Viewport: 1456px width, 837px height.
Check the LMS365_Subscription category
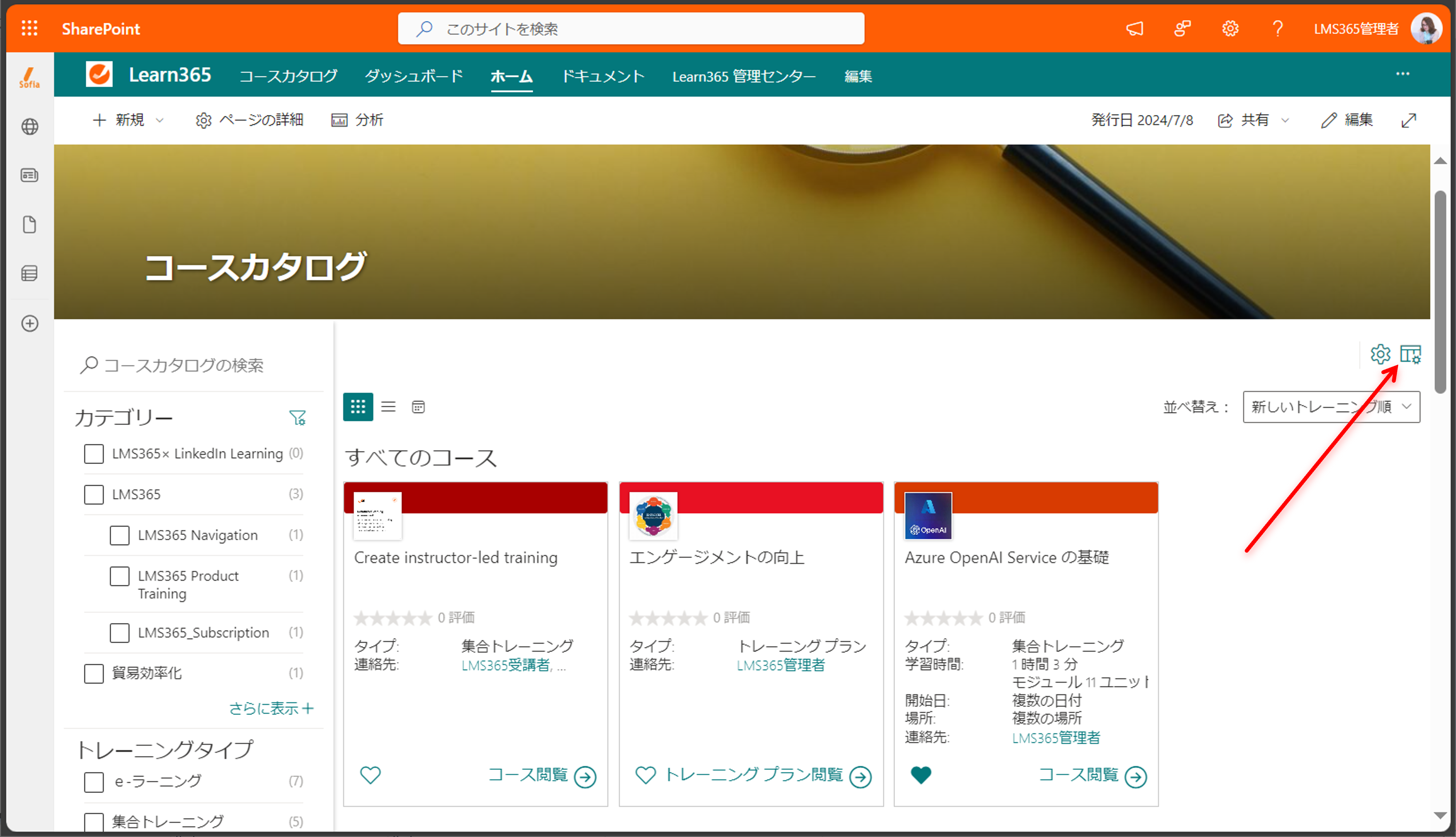click(x=120, y=633)
